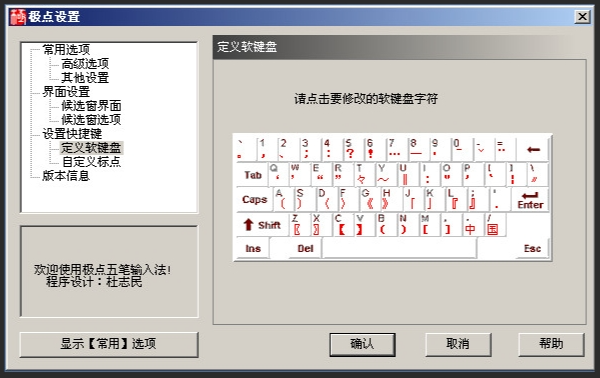
Task: Select 候选窗界面 tree item
Action: click(x=91, y=106)
